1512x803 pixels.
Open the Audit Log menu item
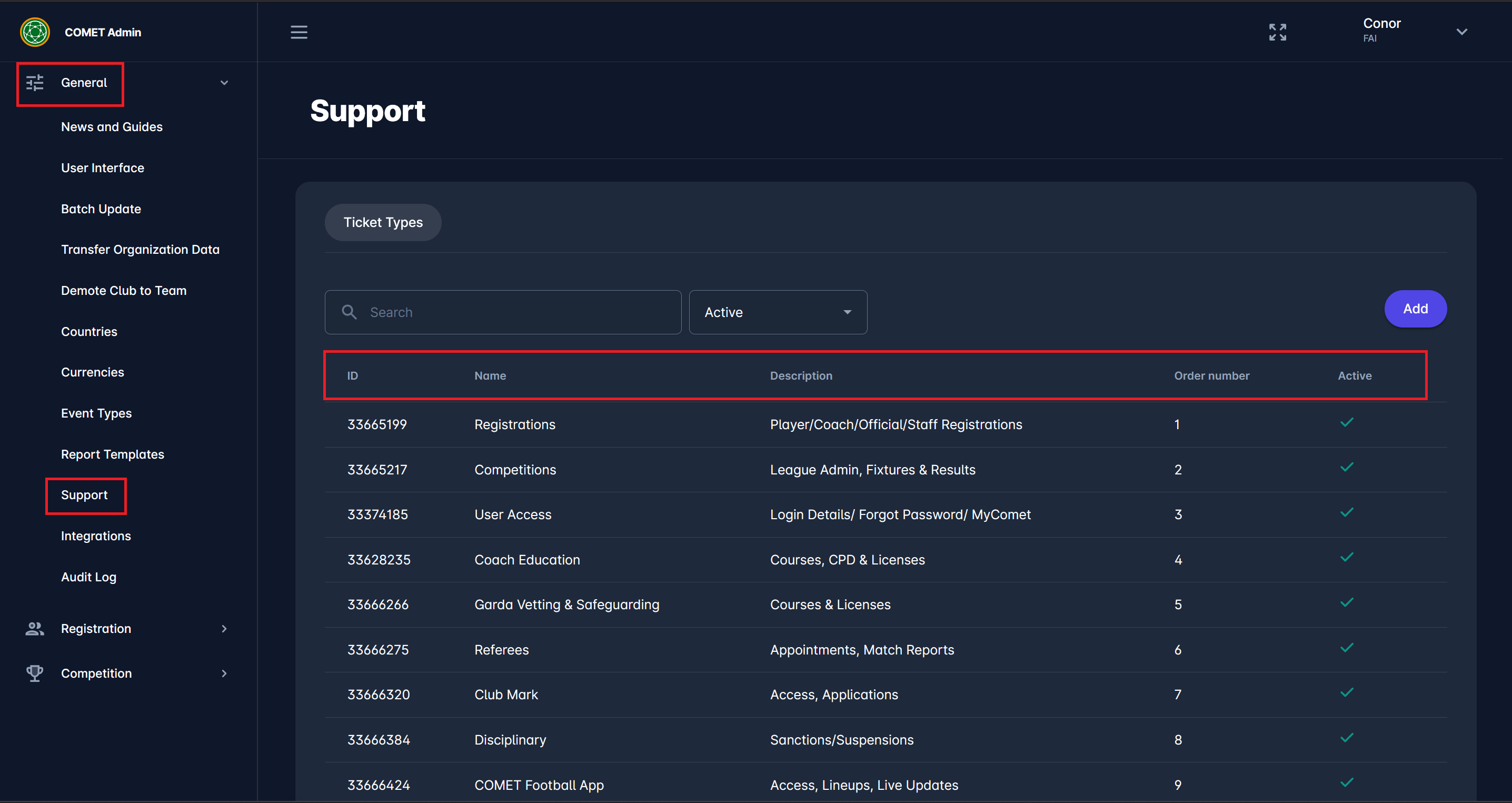(88, 577)
